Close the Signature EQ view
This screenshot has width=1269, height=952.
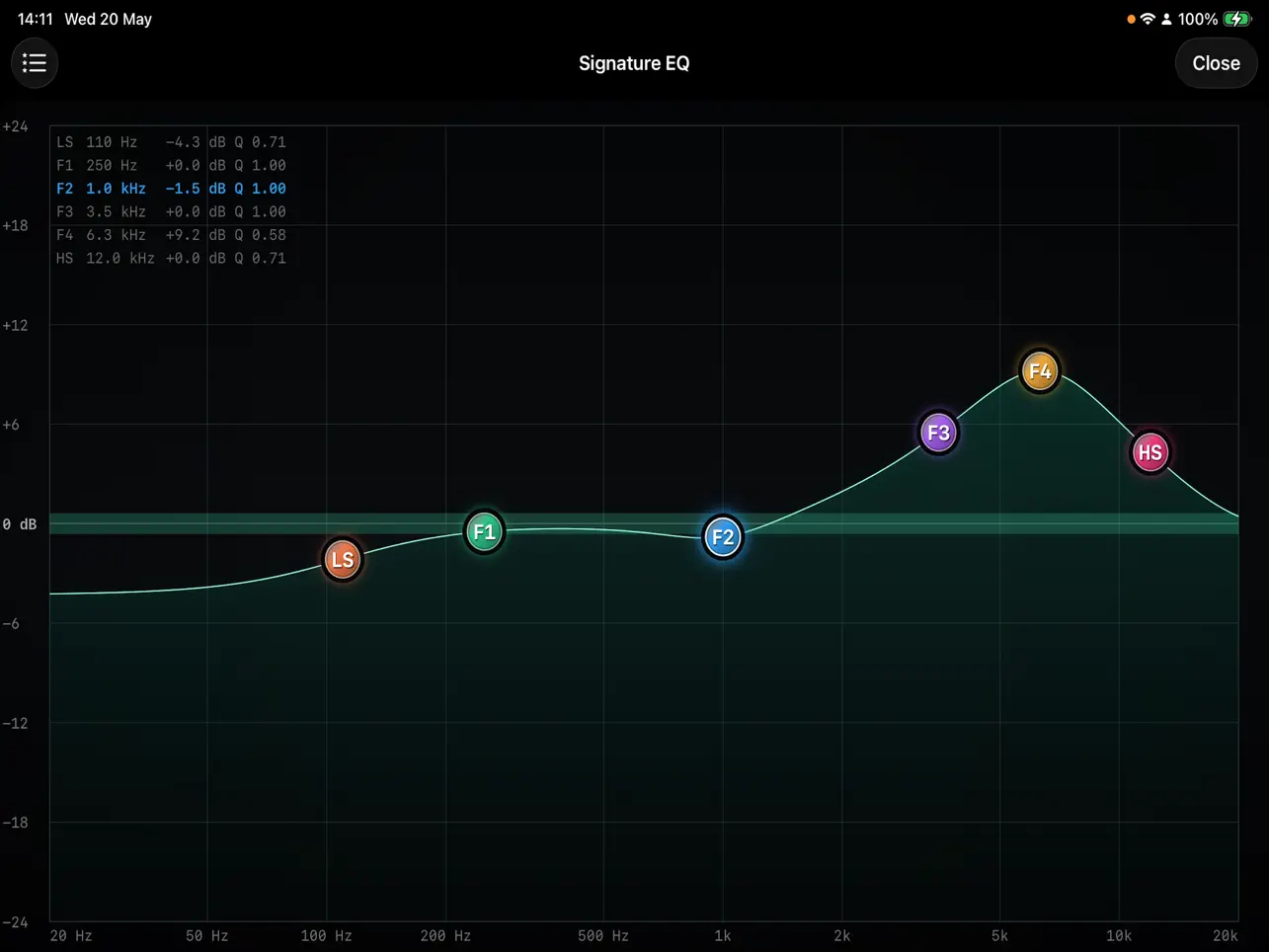1216,63
